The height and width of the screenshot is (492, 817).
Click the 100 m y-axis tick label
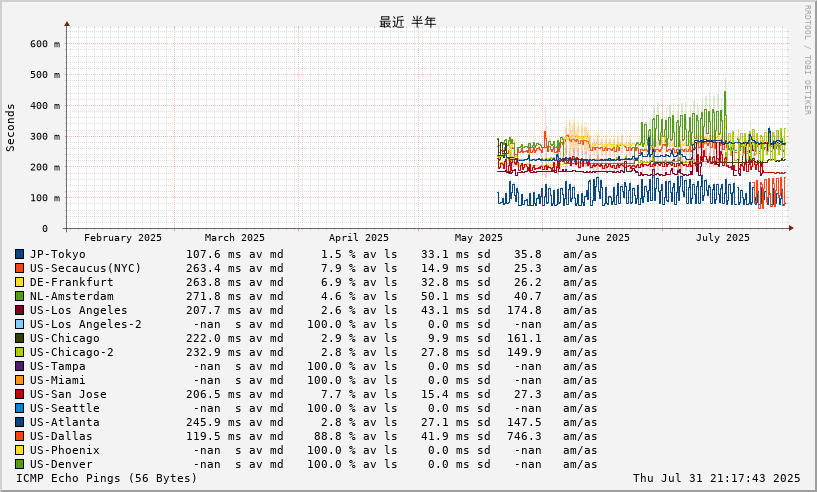click(x=45, y=198)
